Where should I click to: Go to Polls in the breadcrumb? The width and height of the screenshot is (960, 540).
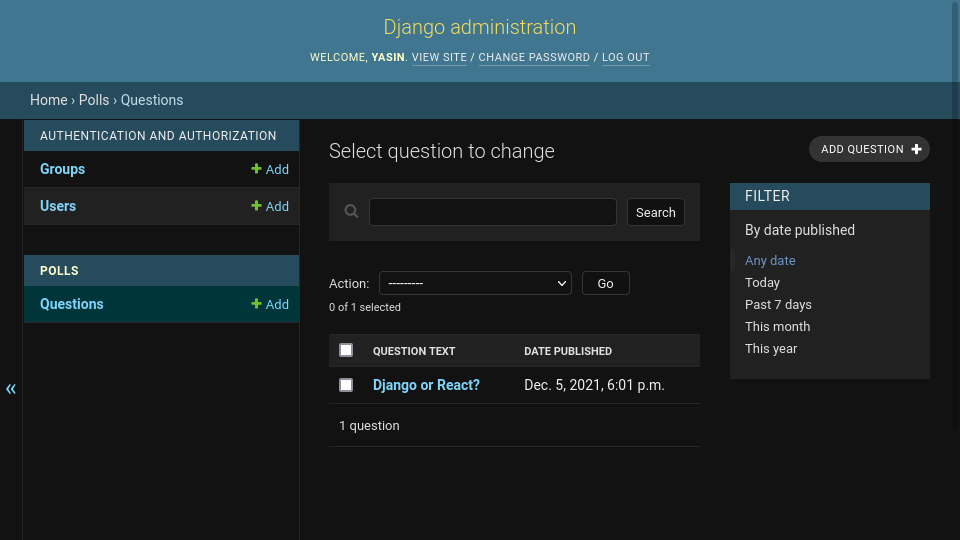pyautogui.click(x=94, y=100)
